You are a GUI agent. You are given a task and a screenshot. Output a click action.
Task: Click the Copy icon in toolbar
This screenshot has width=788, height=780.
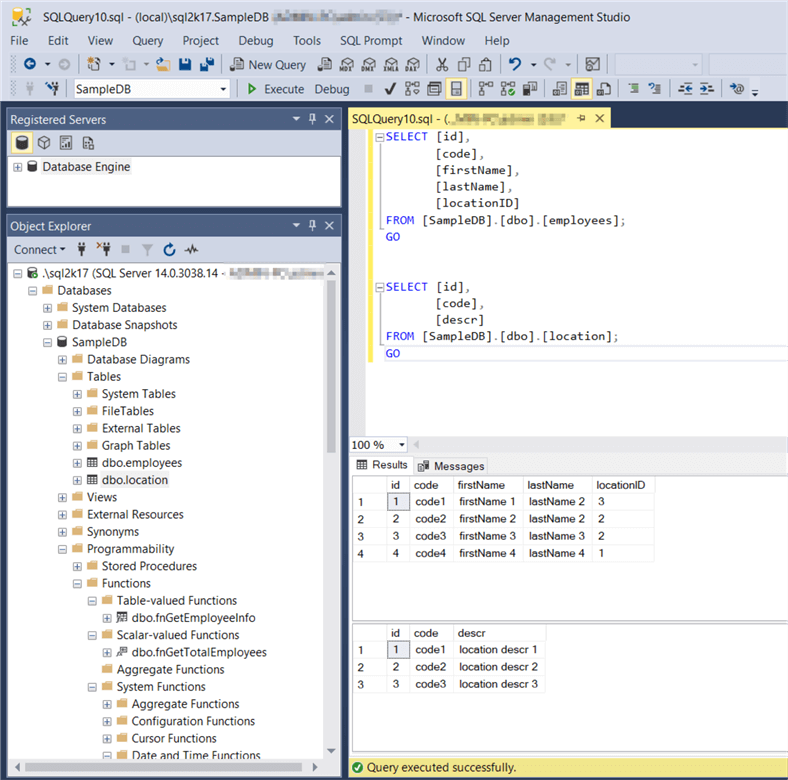coord(464,64)
